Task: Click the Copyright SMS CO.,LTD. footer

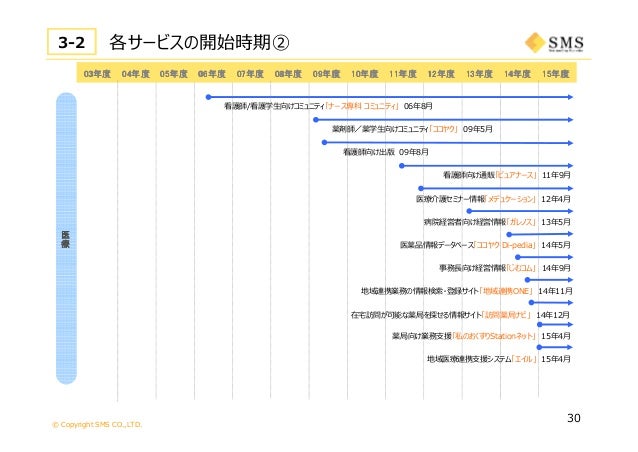Action: (97, 424)
